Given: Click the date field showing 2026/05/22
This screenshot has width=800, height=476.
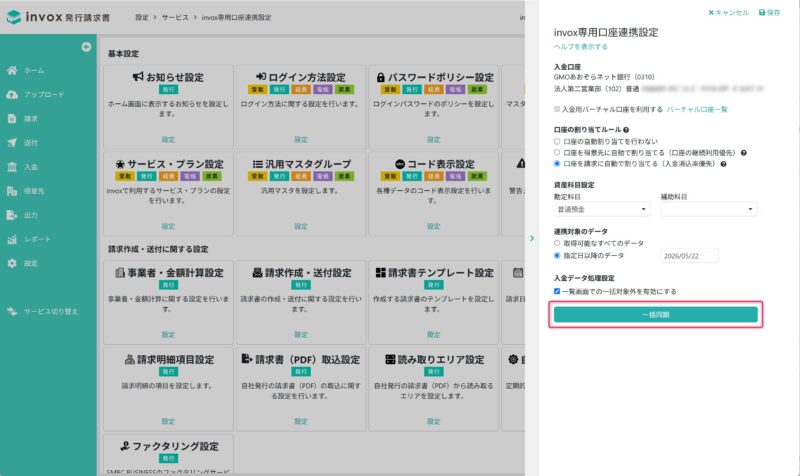Looking at the screenshot, I should pos(689,256).
